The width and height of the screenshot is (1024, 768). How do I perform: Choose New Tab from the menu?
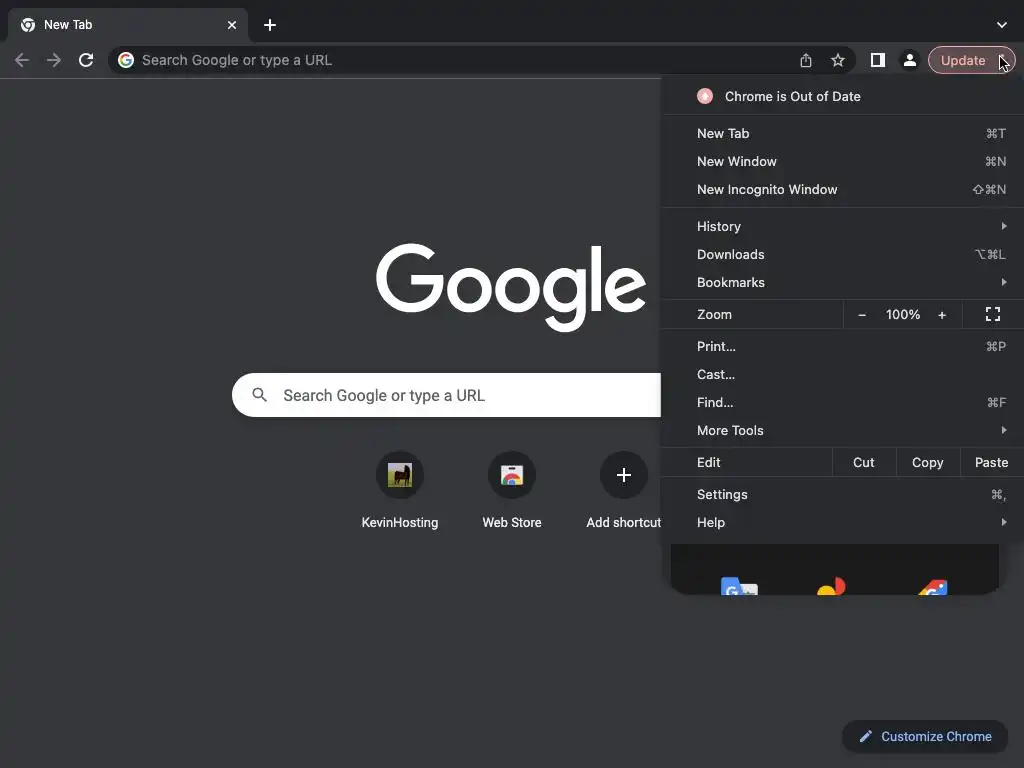(842, 133)
